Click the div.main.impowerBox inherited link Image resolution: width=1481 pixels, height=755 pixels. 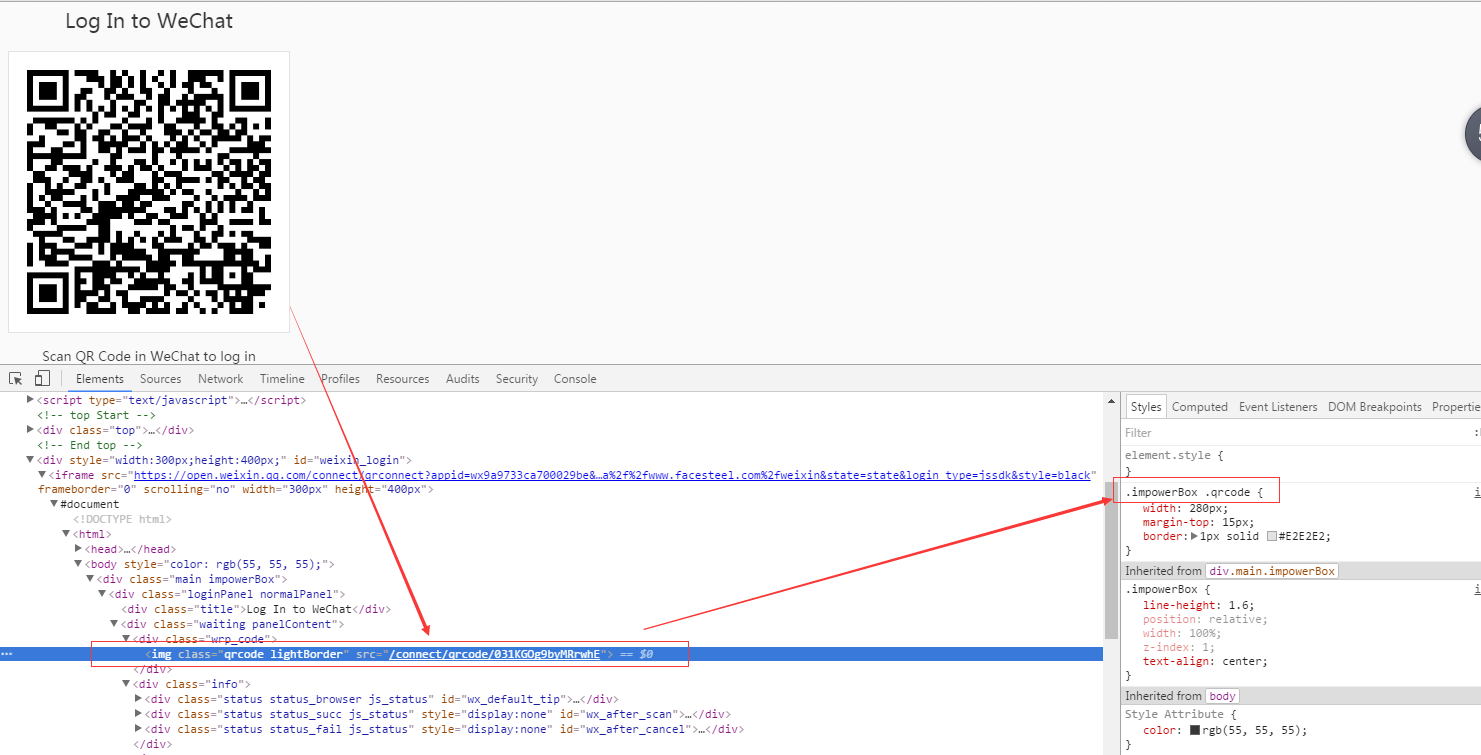[x=1271, y=571]
